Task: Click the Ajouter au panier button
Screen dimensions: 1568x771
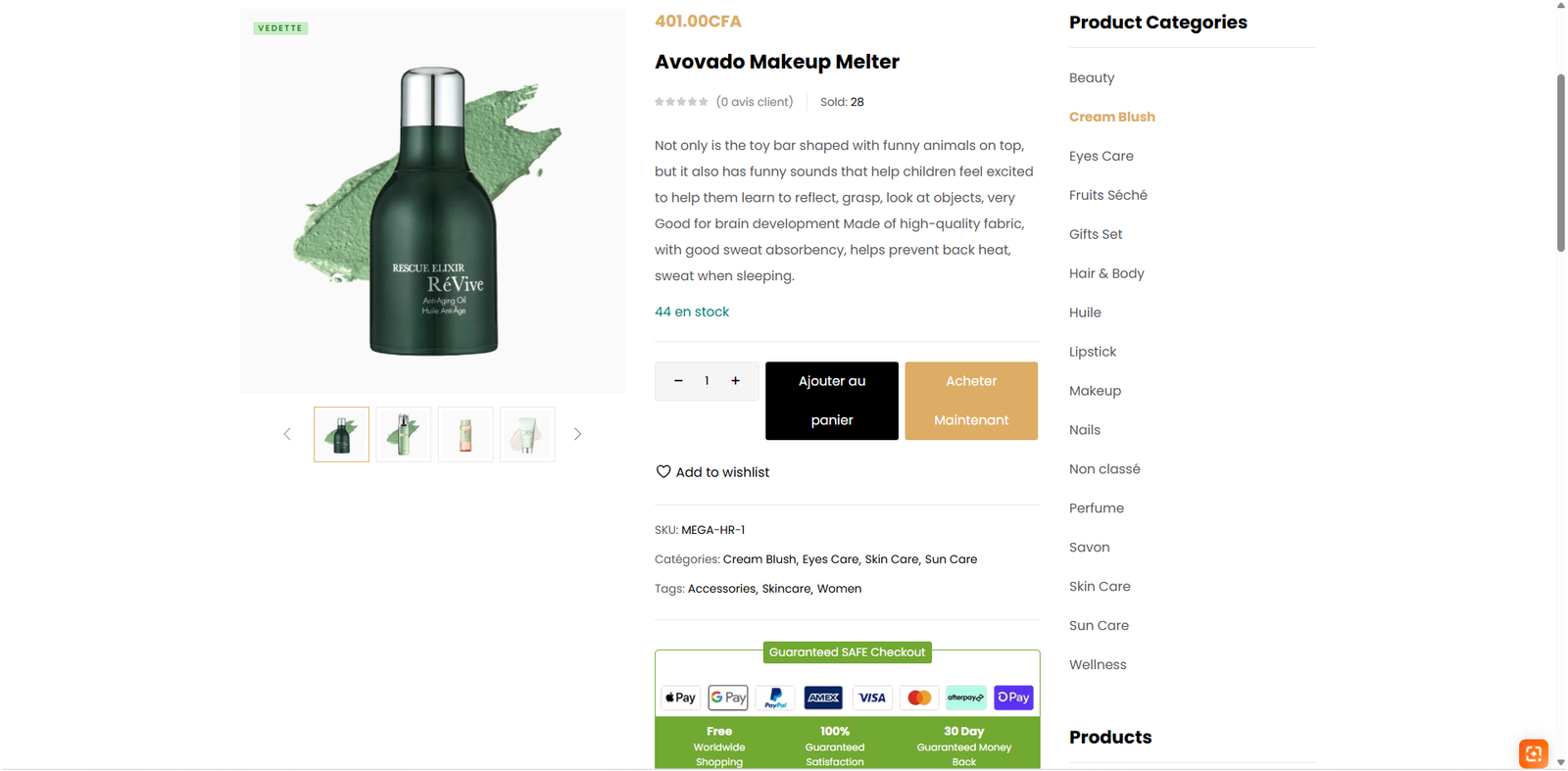Action: click(x=831, y=401)
